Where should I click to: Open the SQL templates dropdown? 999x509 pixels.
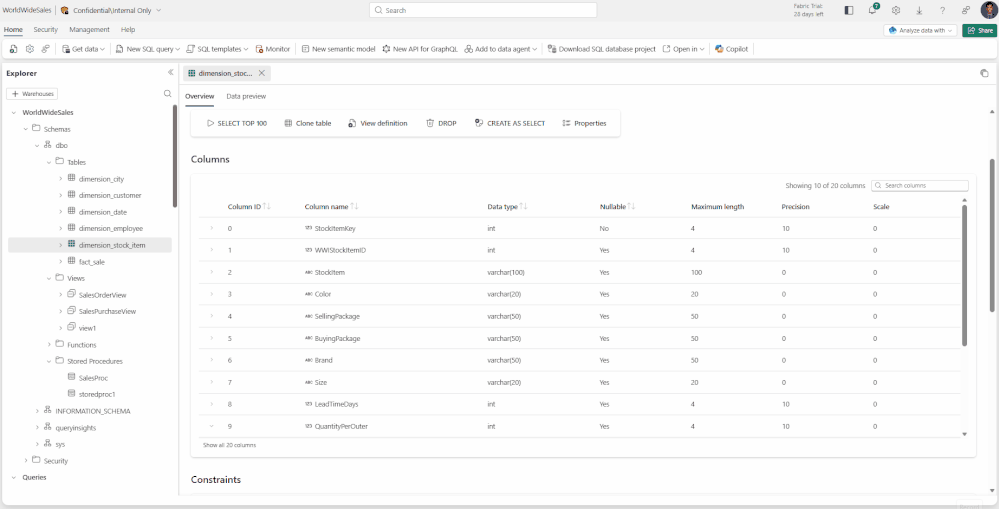[x=217, y=49]
